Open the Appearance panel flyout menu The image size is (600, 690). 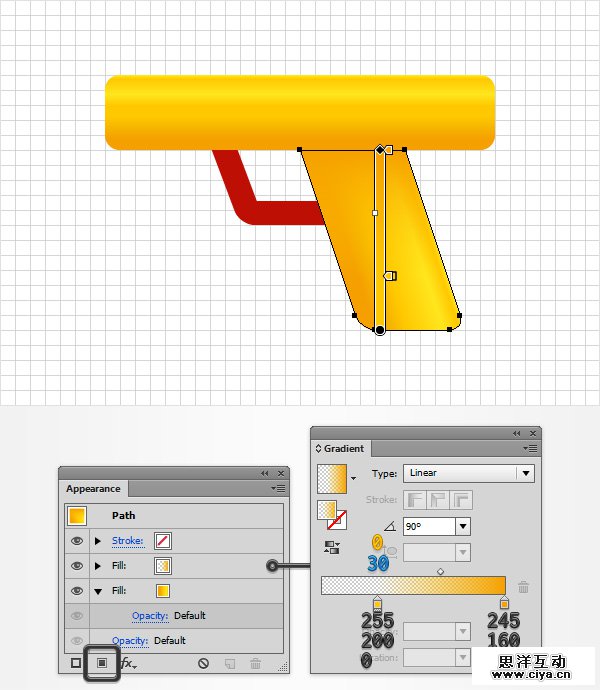[x=278, y=488]
